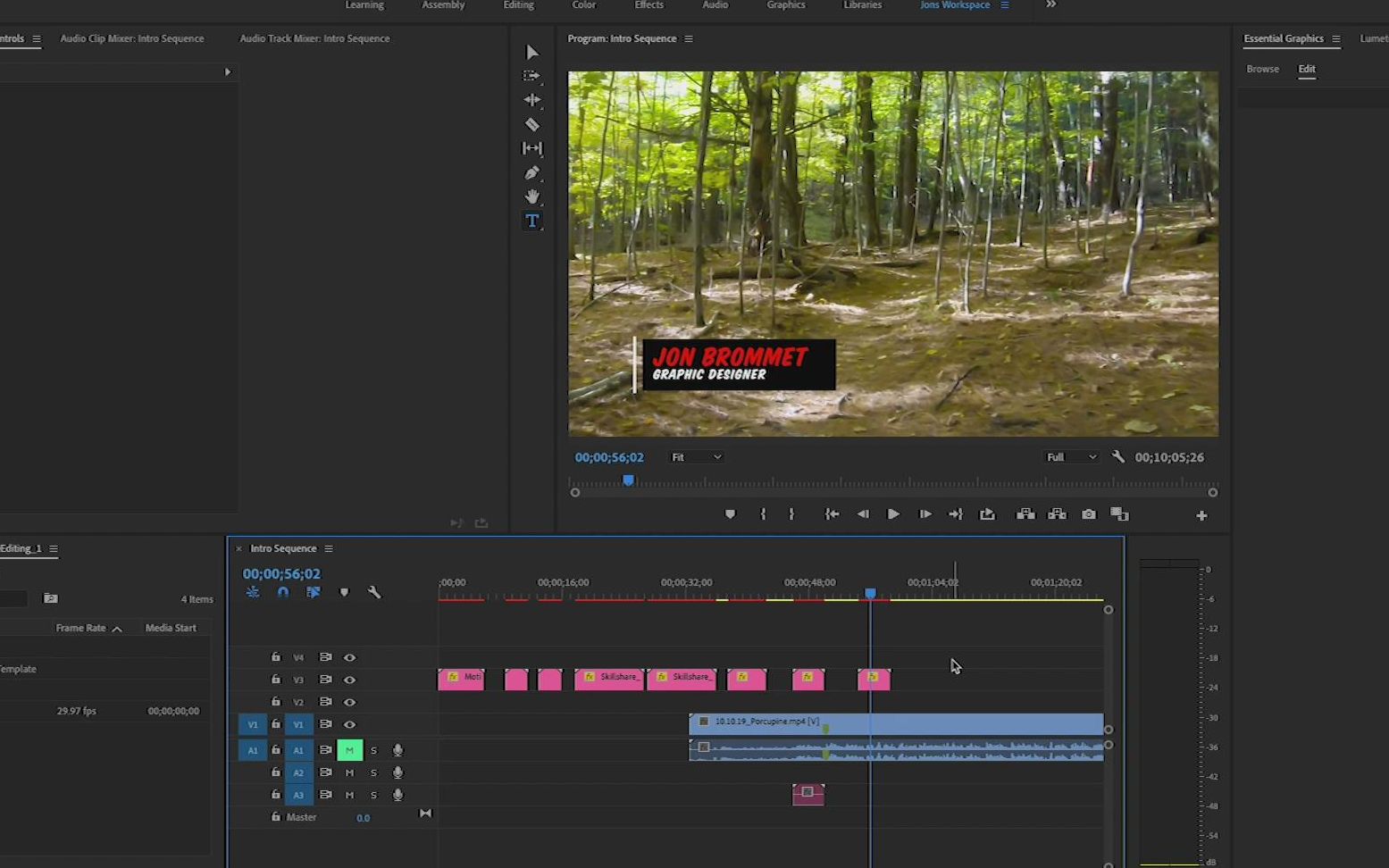Select the Type tool
The height and width of the screenshot is (868, 1389).
coord(532,221)
